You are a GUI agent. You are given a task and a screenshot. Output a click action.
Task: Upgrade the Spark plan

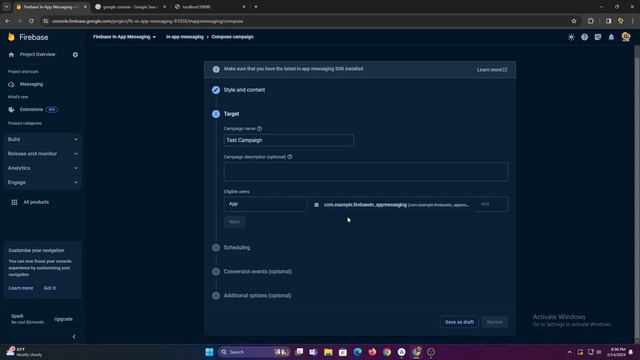click(x=63, y=319)
